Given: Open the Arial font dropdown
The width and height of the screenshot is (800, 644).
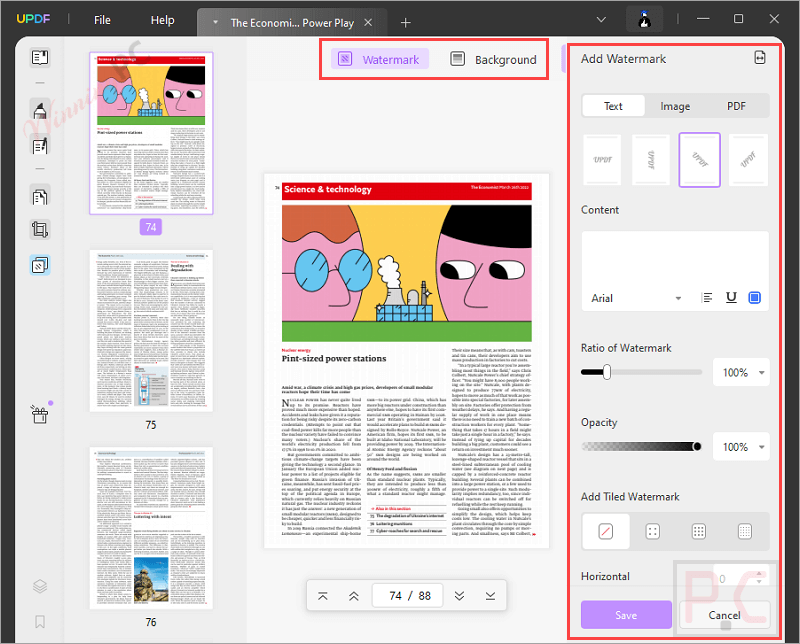Looking at the screenshot, I should pos(636,298).
